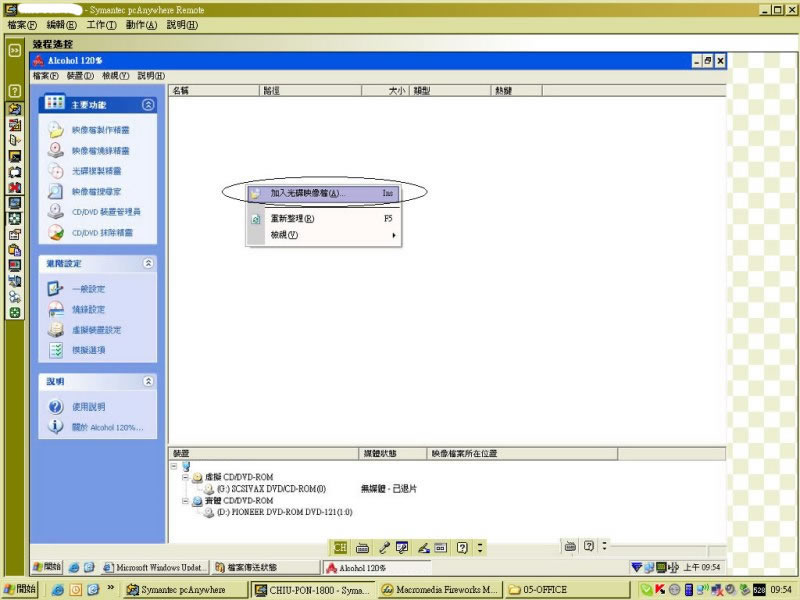Image resolution: width=800 pixels, height=600 pixels.
Task: Choose 重新整理(R) in the context menu
Action: point(323,218)
